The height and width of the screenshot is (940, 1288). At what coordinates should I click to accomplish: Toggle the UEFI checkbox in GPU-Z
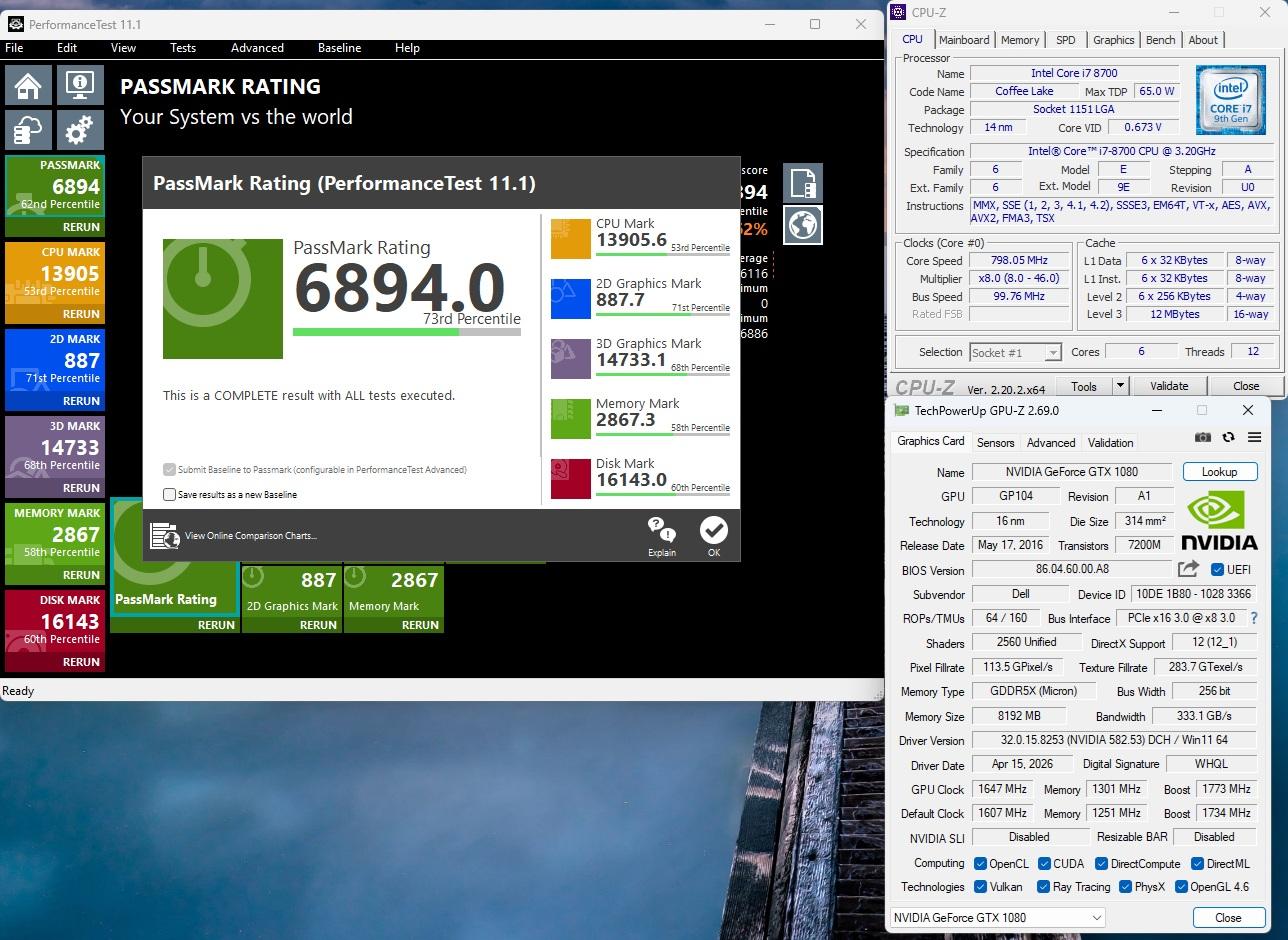[1217, 570]
